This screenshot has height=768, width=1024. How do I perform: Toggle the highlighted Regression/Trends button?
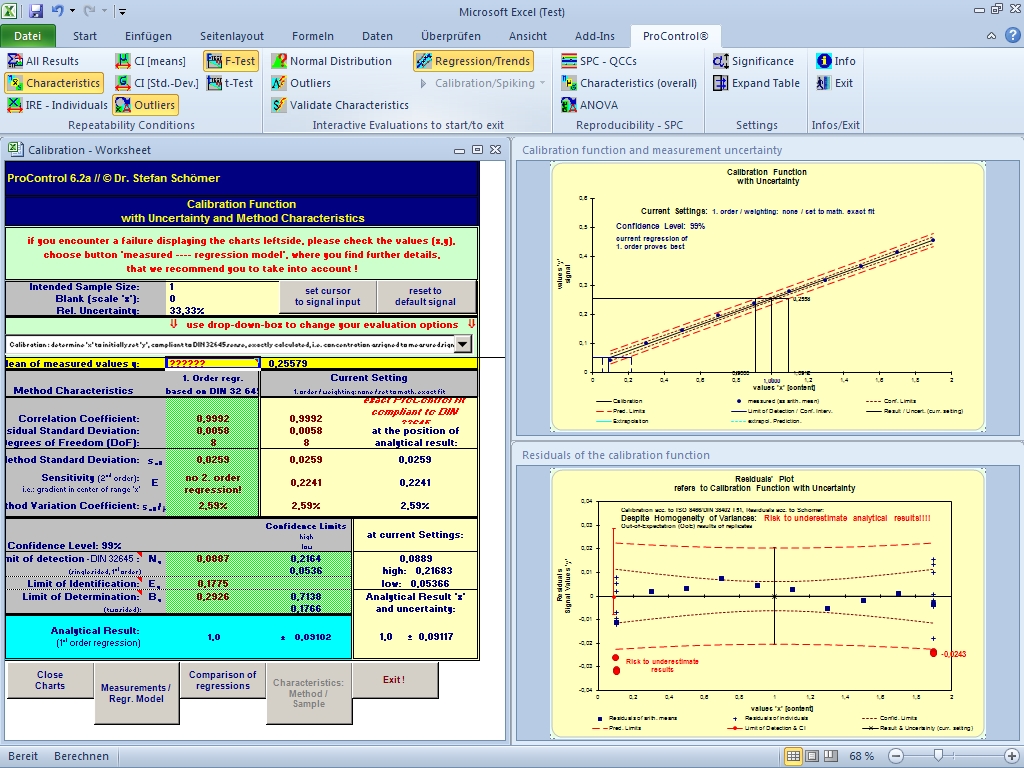473,61
